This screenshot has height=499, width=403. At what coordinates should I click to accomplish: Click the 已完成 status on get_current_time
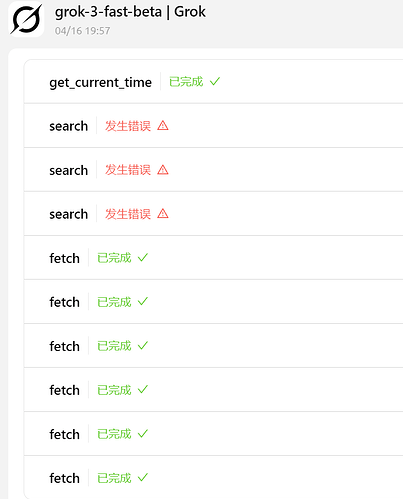(186, 82)
